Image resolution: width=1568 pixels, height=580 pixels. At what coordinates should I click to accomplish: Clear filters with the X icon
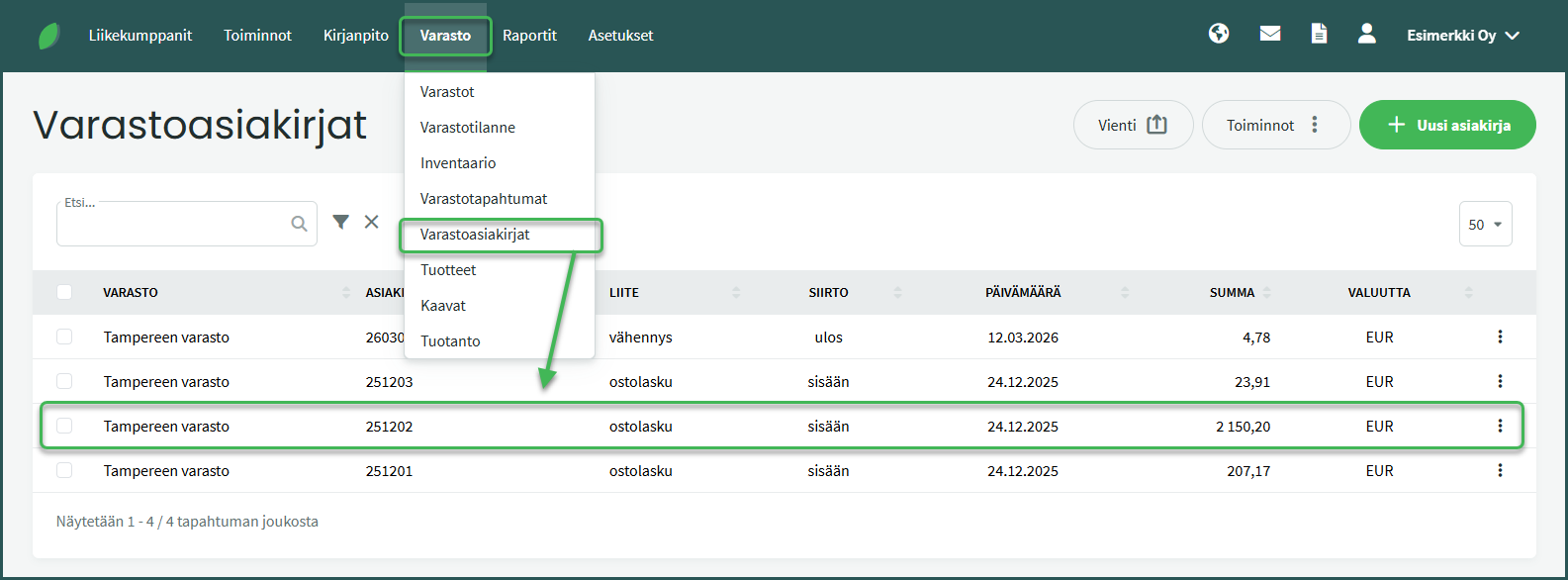click(x=372, y=222)
